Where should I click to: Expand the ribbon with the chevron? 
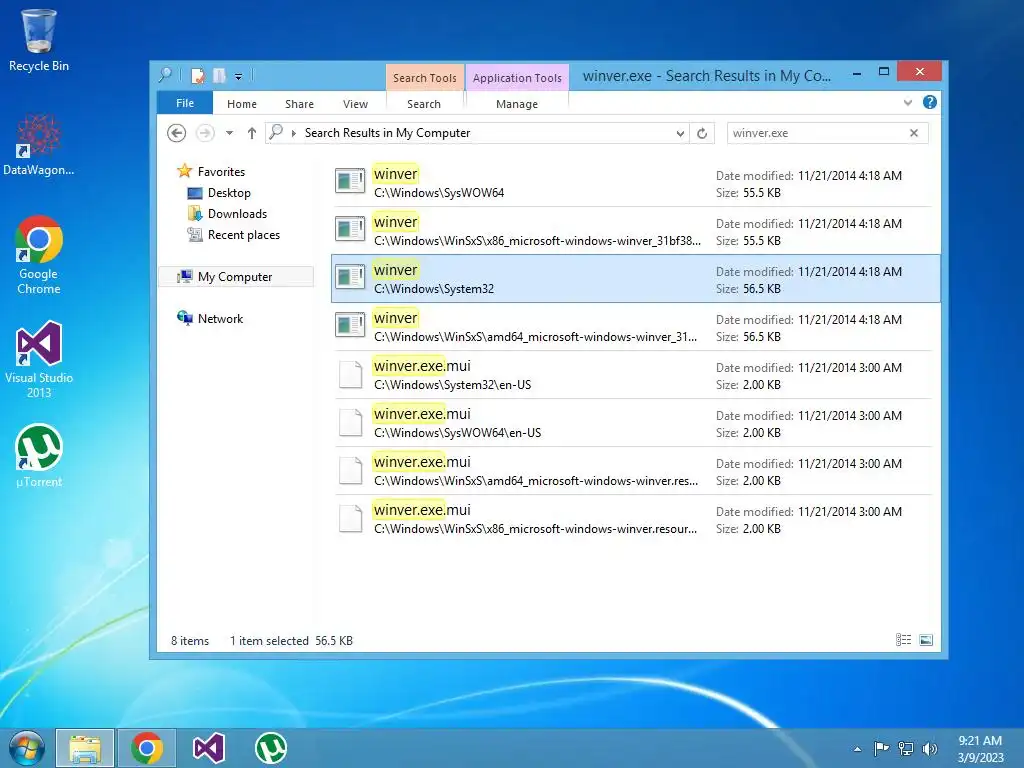tap(908, 103)
